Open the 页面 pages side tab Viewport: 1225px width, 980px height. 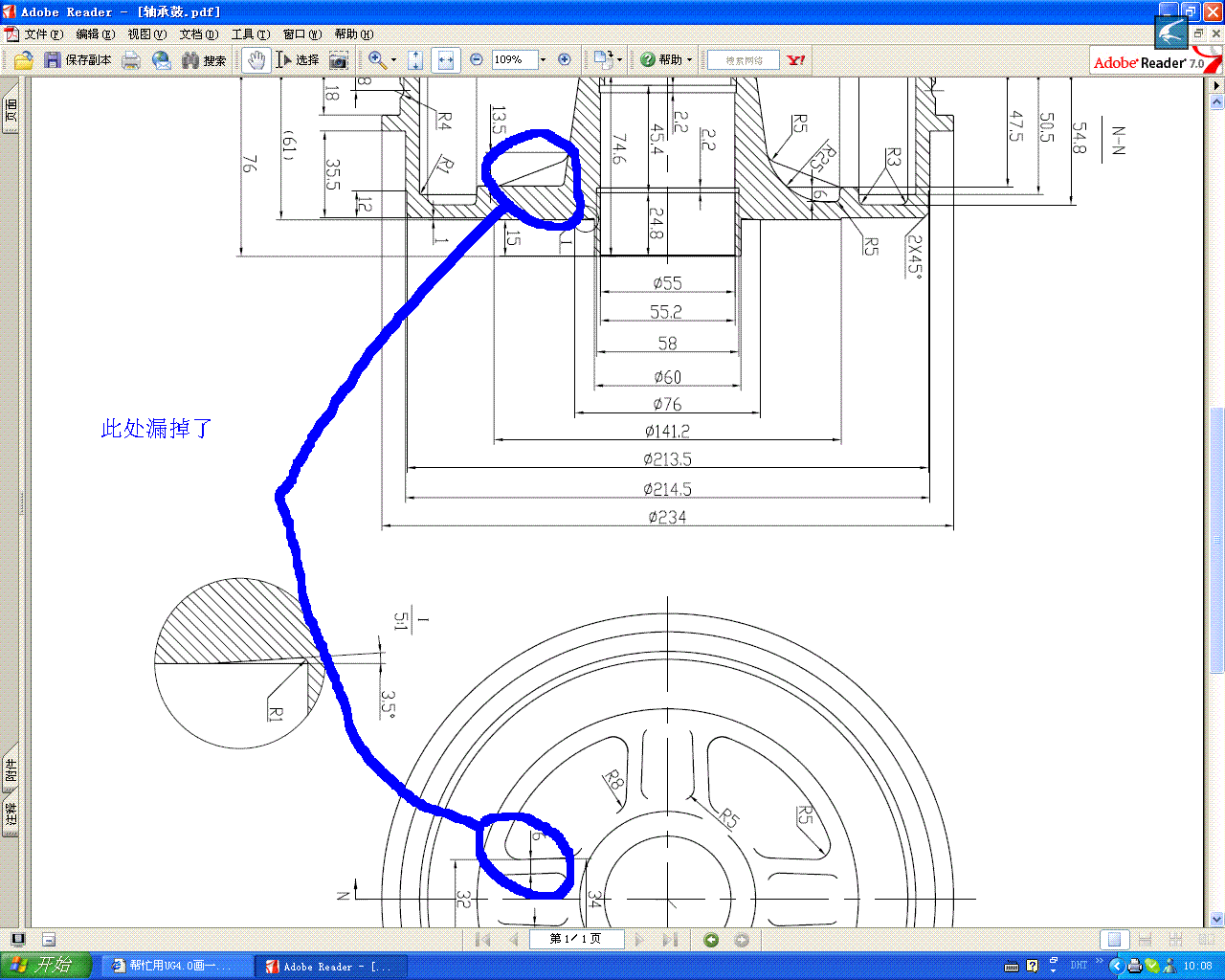(x=11, y=110)
